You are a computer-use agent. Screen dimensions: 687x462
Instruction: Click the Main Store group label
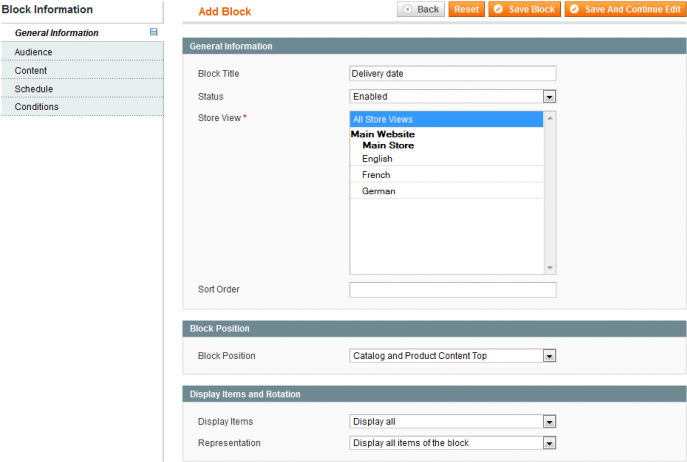(388, 146)
